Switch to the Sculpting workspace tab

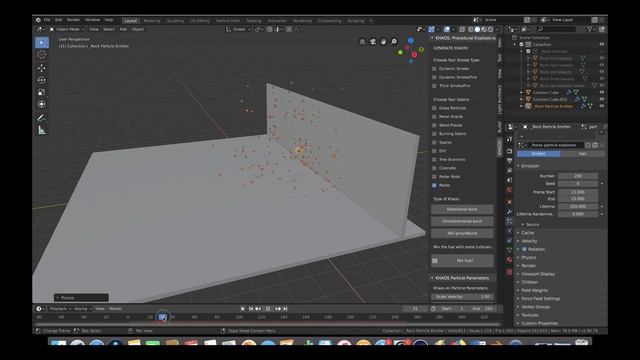click(175, 21)
